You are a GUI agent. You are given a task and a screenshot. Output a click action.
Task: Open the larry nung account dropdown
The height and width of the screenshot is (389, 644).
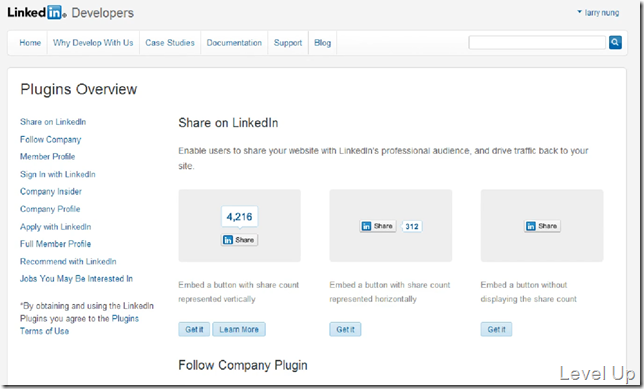click(598, 13)
